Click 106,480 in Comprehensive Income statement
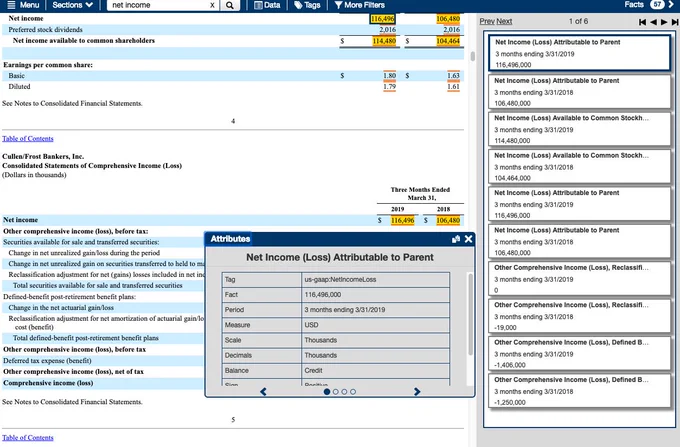This screenshot has width=680, height=447. (448, 220)
